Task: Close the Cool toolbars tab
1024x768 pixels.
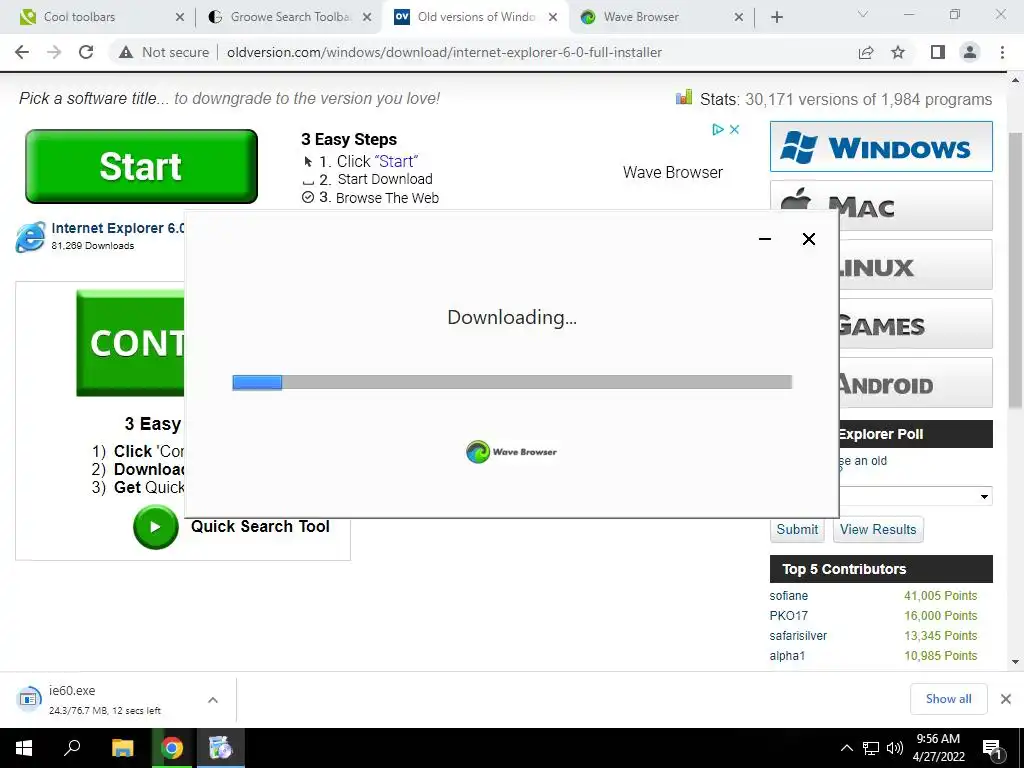Action: point(180,17)
